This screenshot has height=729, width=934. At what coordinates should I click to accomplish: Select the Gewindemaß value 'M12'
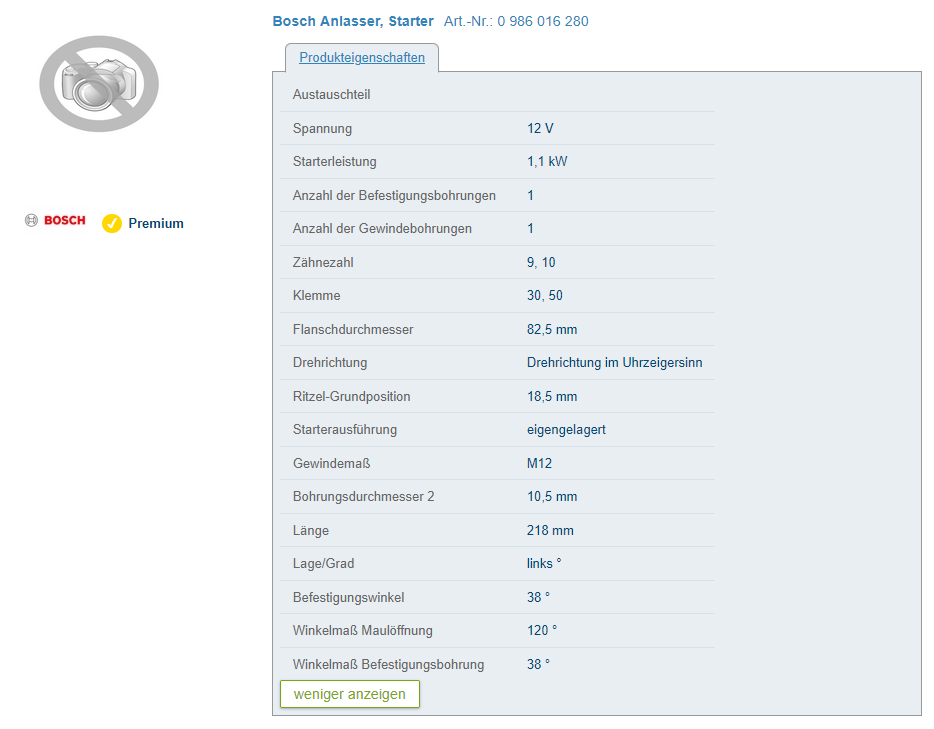(x=539, y=463)
